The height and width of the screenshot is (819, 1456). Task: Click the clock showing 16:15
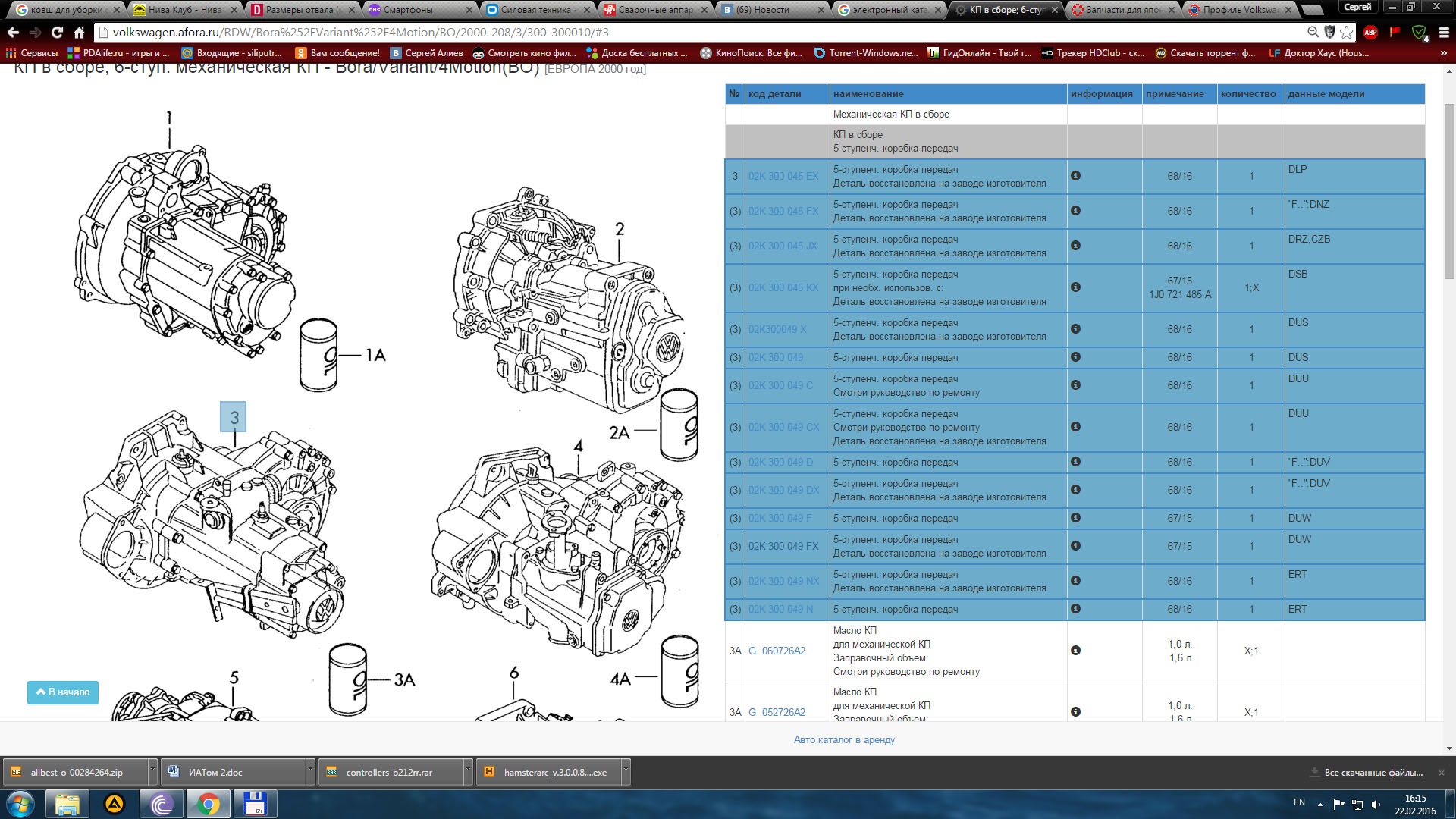(x=1415, y=798)
